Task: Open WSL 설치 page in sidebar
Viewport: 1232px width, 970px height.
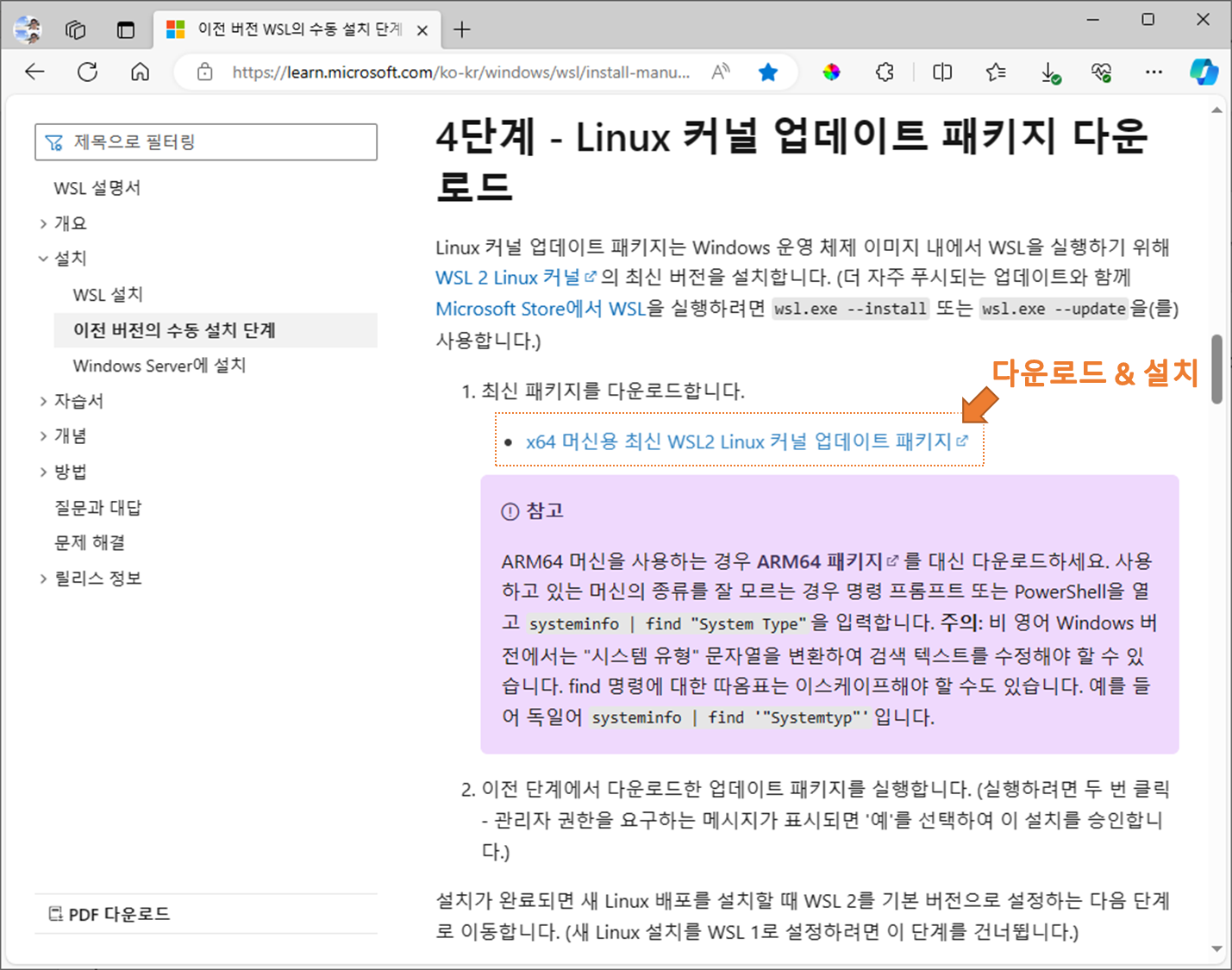Action: (x=108, y=295)
